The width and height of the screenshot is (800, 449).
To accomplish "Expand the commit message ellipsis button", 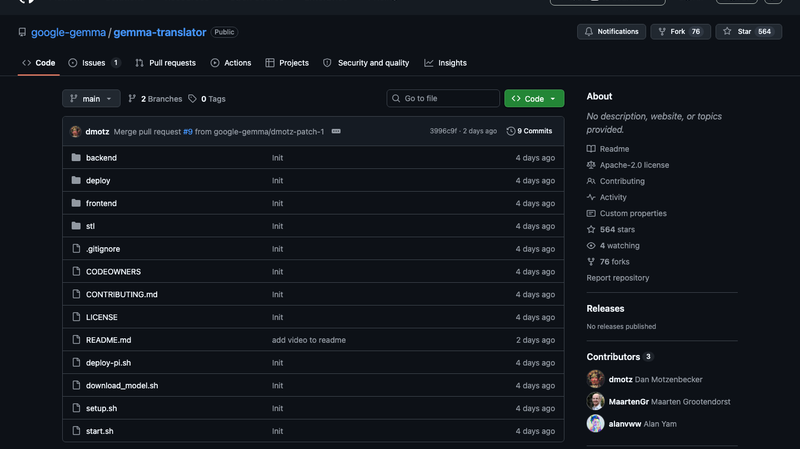I will 336,131.
